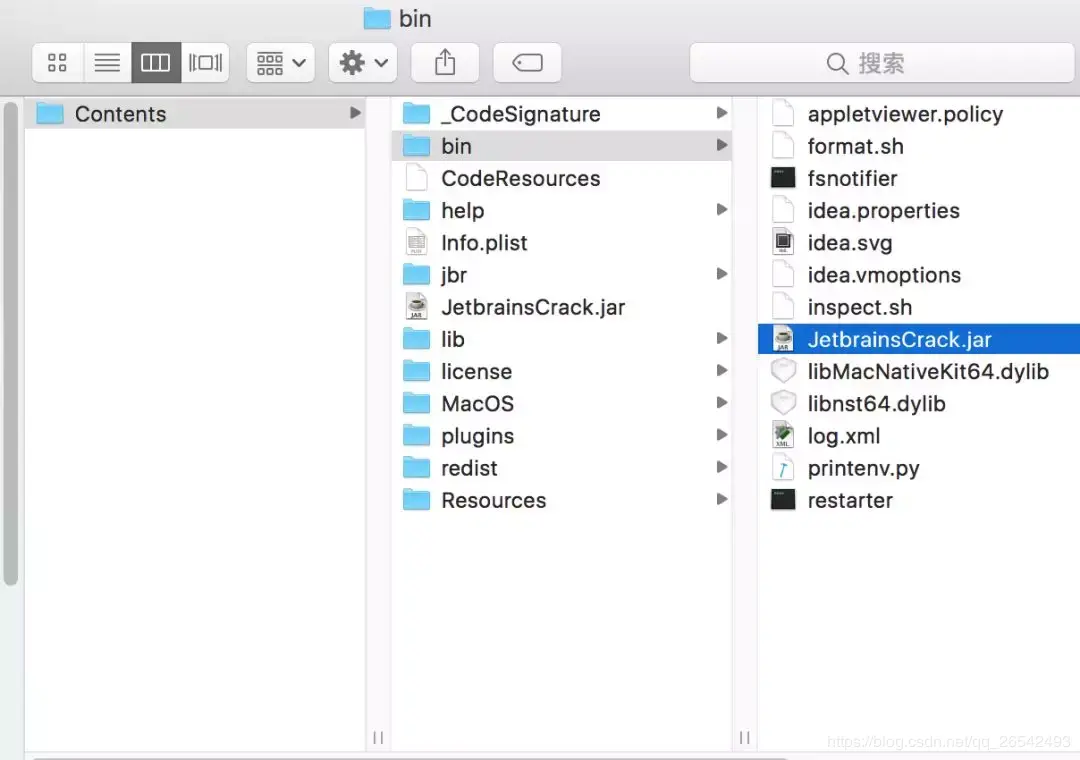Select highlighted JetbrainsCrack.jar in bin column
This screenshot has height=760, width=1080.
(x=919, y=339)
